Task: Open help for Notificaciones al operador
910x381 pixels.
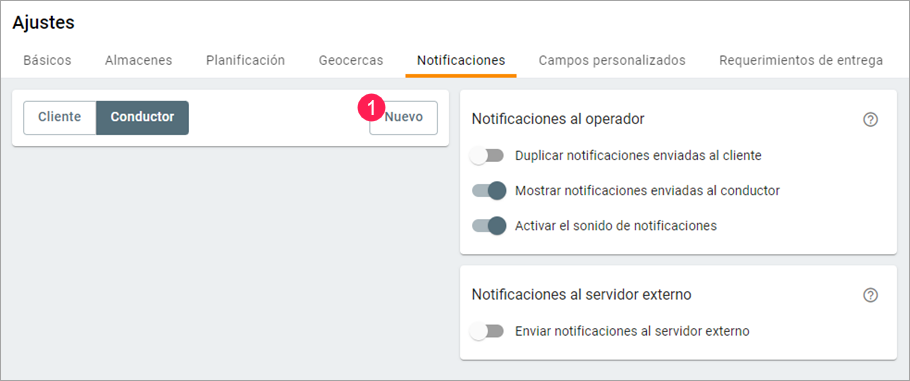Action: pos(870,120)
